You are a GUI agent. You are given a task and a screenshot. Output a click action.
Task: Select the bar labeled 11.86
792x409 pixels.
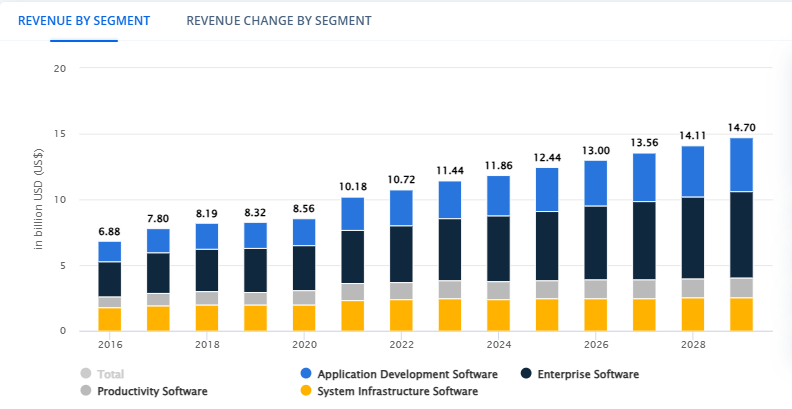click(x=499, y=253)
